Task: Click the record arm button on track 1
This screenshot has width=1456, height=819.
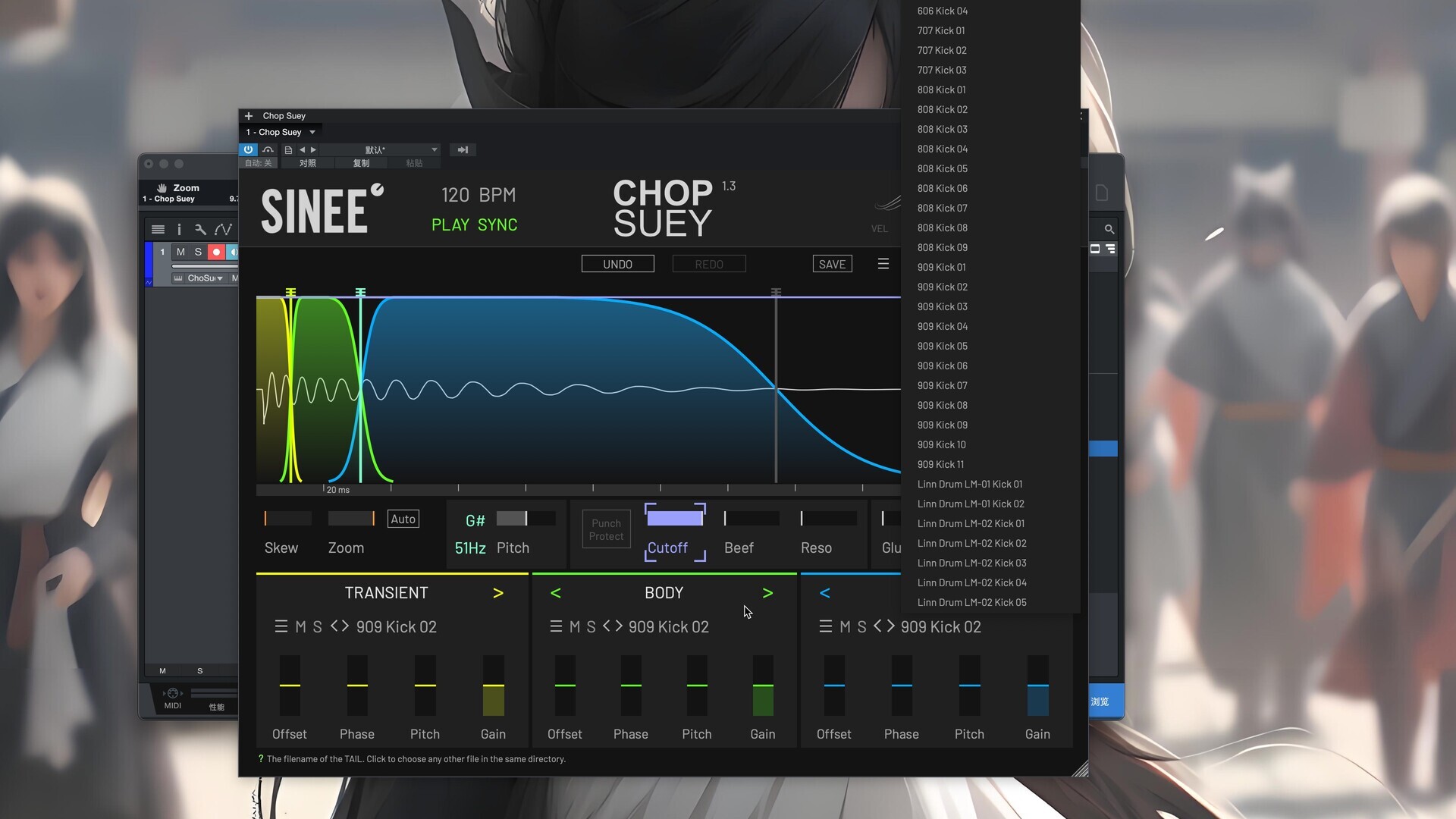Action: (x=216, y=252)
